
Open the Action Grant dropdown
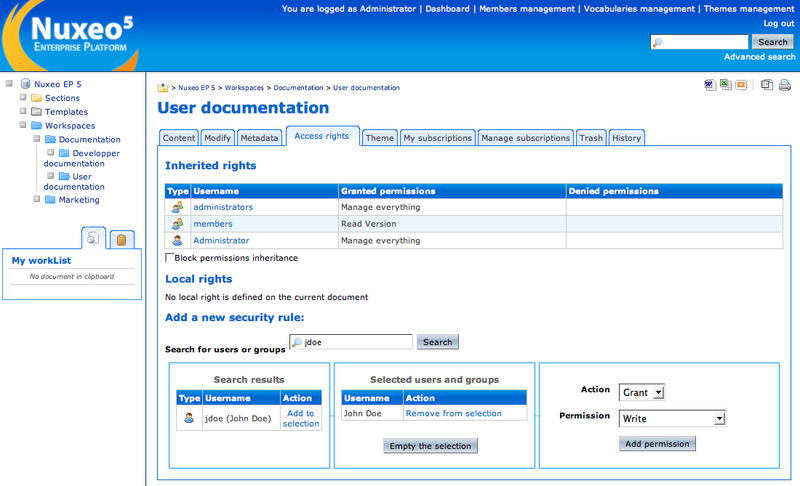pyautogui.click(x=641, y=392)
